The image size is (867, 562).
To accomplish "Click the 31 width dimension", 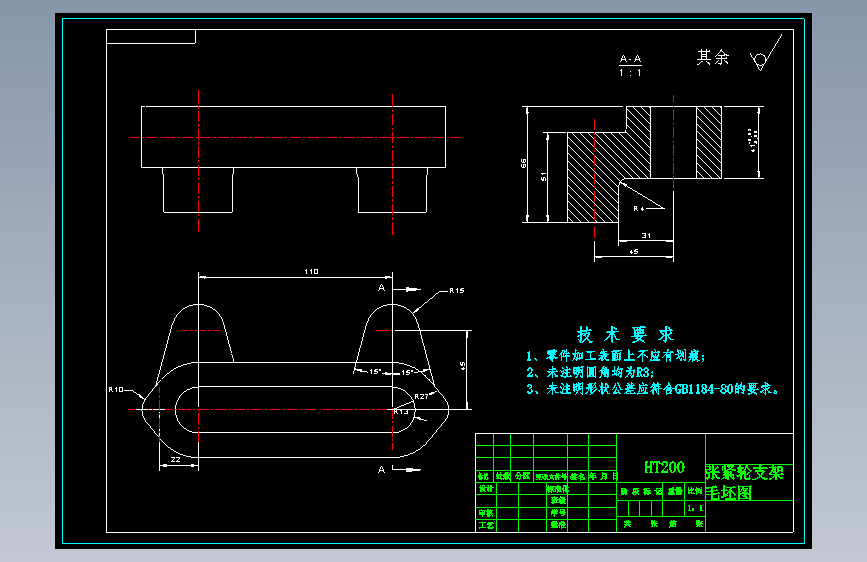I will 646,236.
